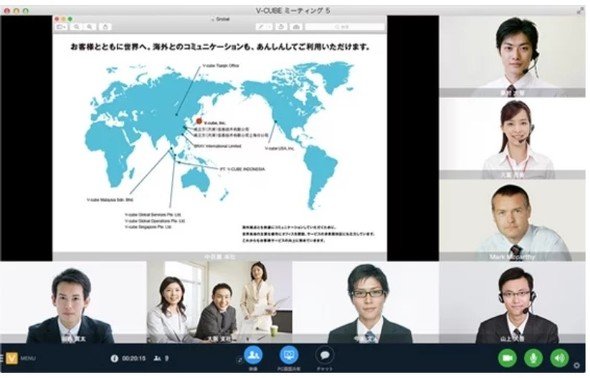Screen dimensions: 590x378
Task: Click the participants count icon
Action: (157, 358)
